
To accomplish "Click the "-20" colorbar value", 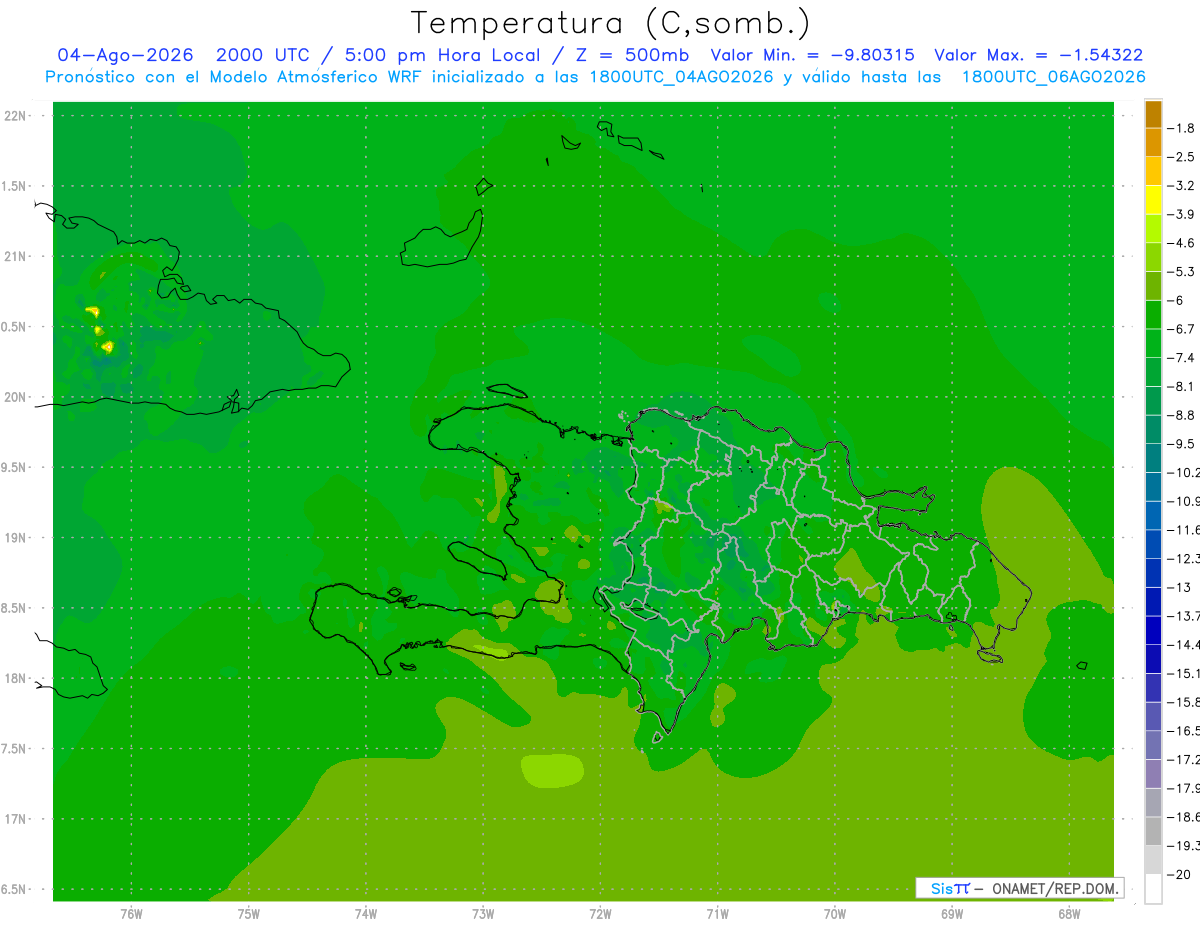I will coord(1179,875).
